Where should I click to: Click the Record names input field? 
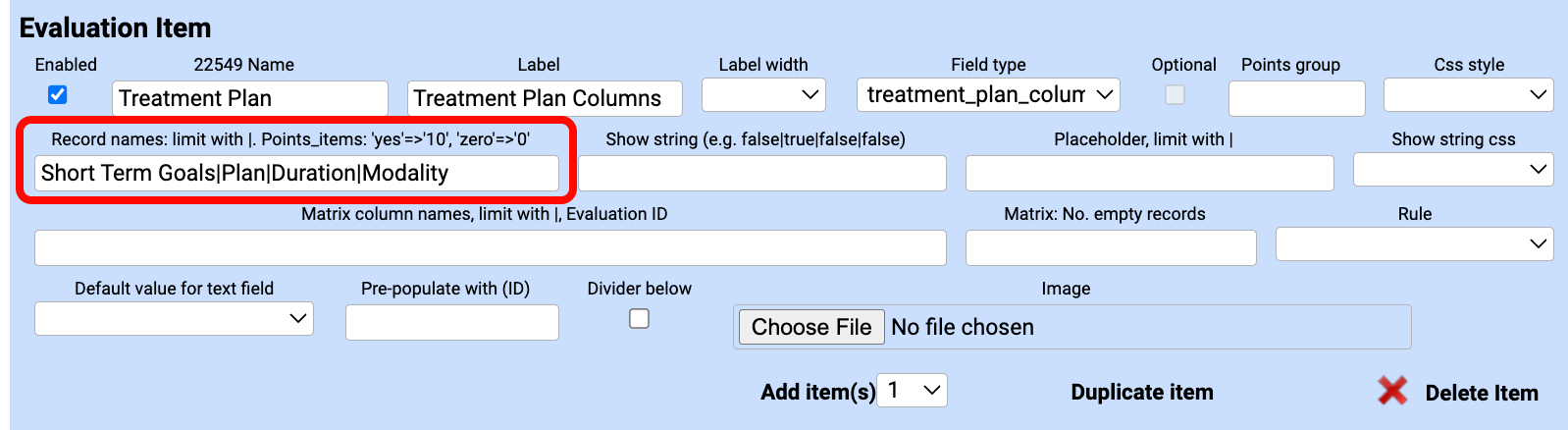pos(296,173)
